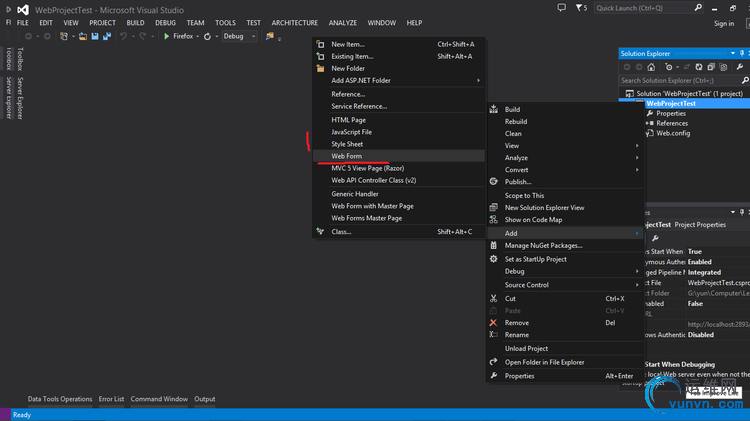
Task: Click the Quick Launch magnifier icon
Action: click(x=698, y=8)
